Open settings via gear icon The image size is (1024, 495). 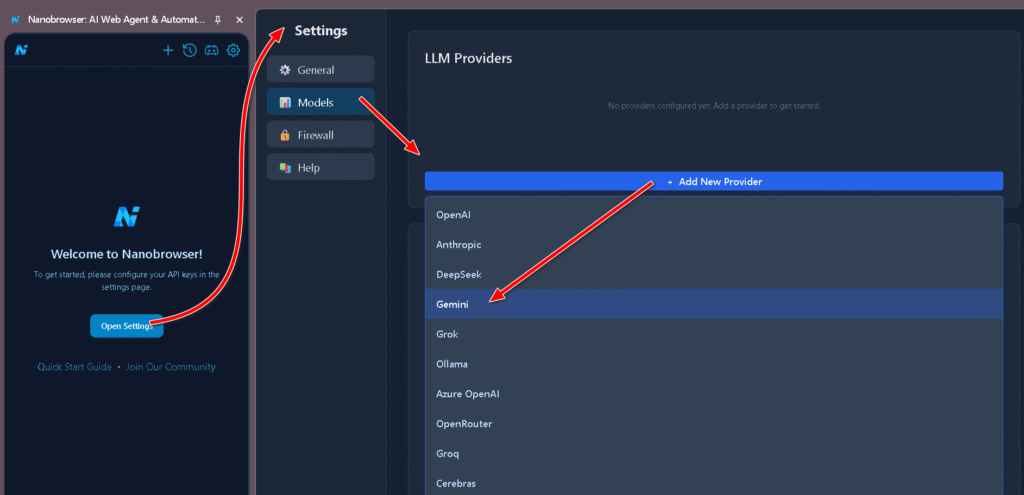tap(233, 50)
